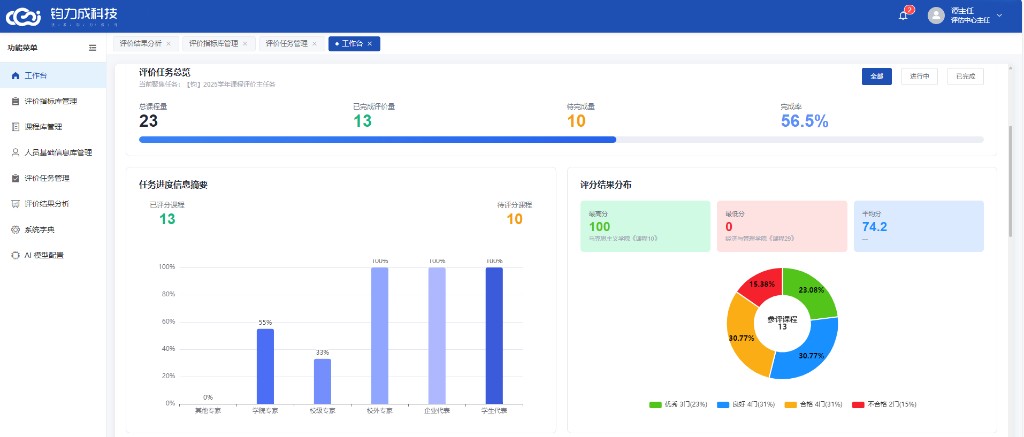Open the user account dropdown arrow

[x=999, y=14]
